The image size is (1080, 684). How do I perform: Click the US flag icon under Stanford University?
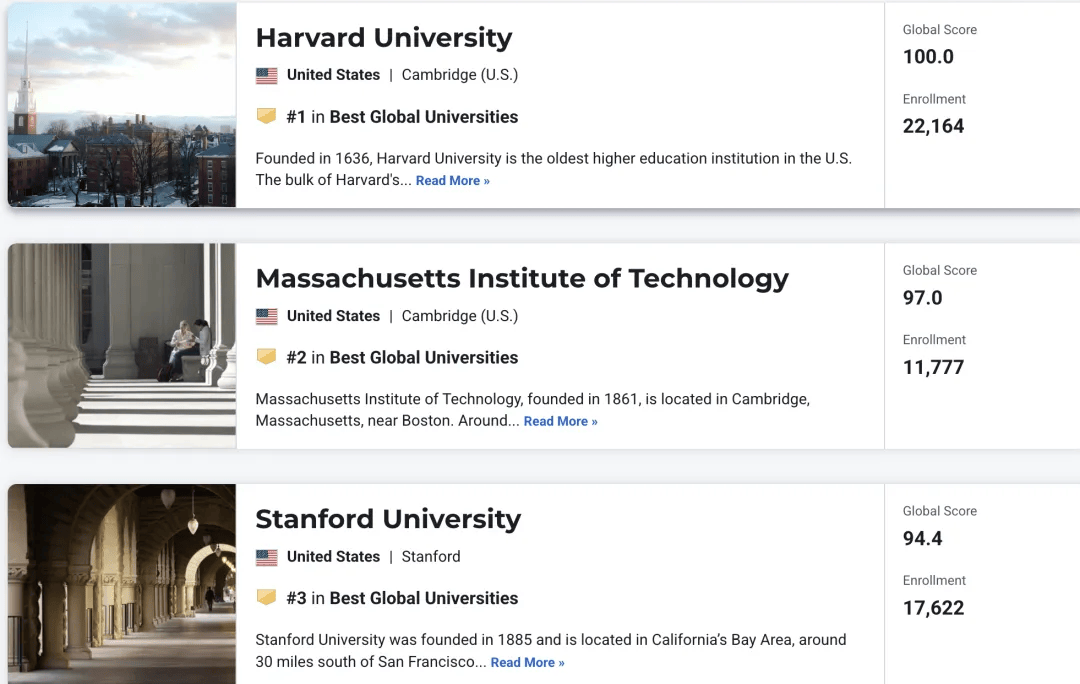pyautogui.click(x=267, y=557)
